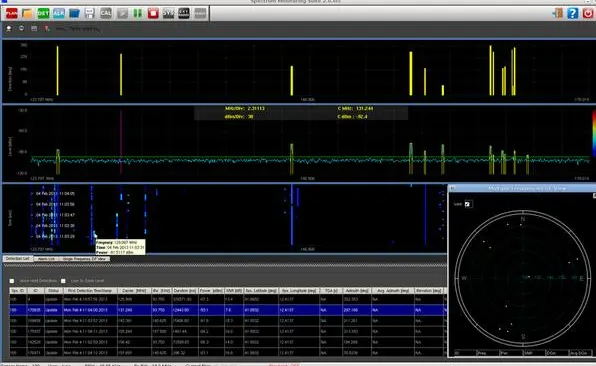The height and width of the screenshot is (366, 596).
Task: Select the green DET toolbar icon
Action: click(x=43, y=14)
